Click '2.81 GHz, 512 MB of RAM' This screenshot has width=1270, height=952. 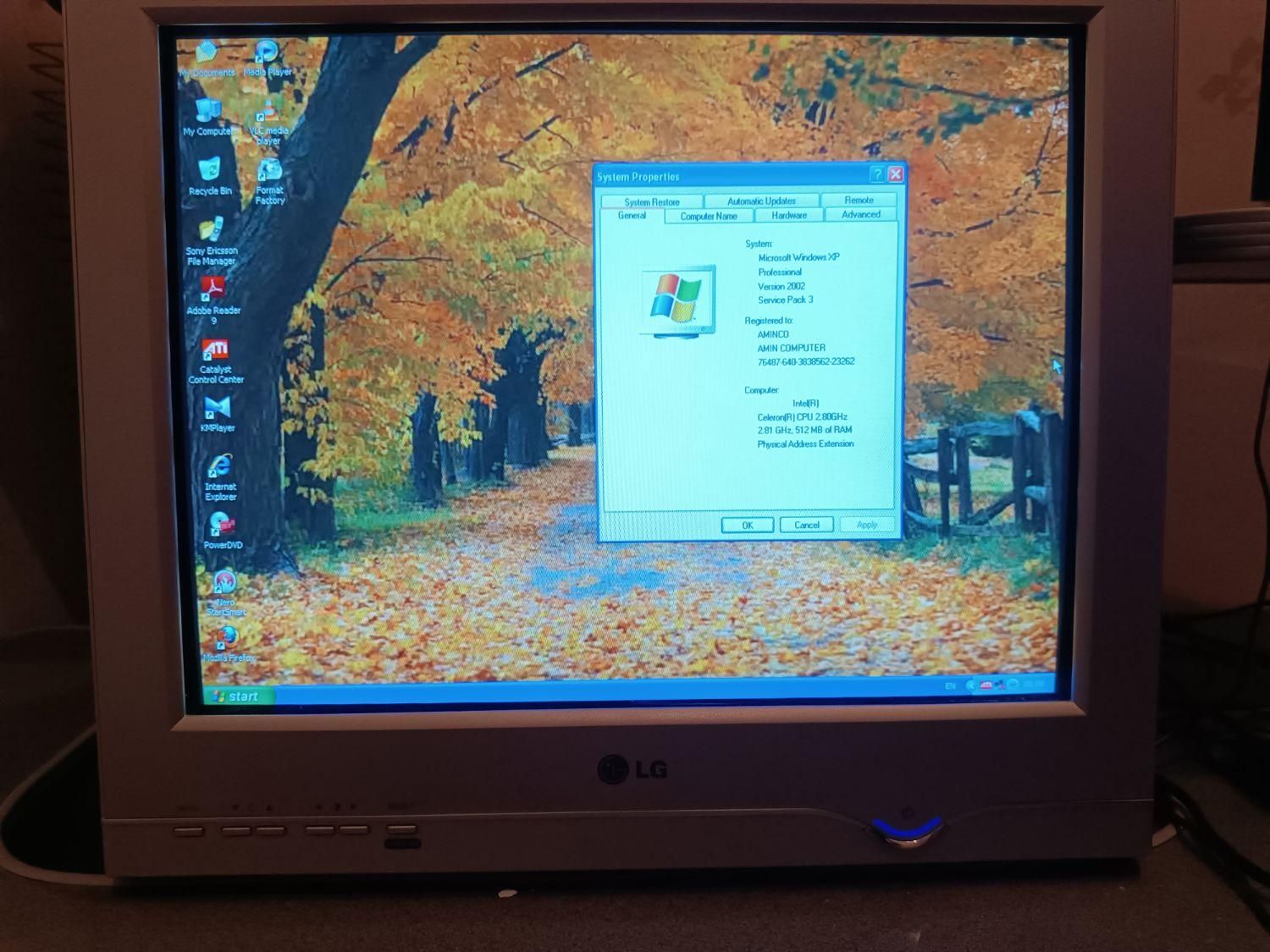click(x=804, y=430)
